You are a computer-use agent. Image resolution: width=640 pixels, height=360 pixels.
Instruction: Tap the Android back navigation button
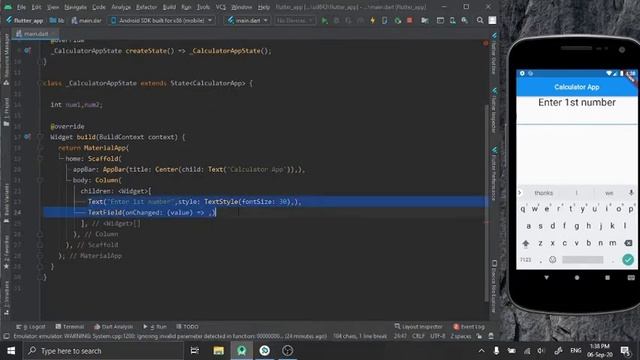(546, 278)
